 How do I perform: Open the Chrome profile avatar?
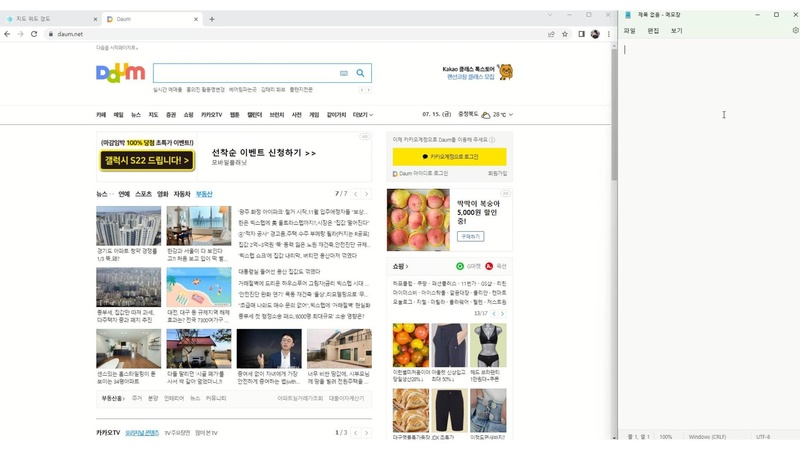pos(595,34)
